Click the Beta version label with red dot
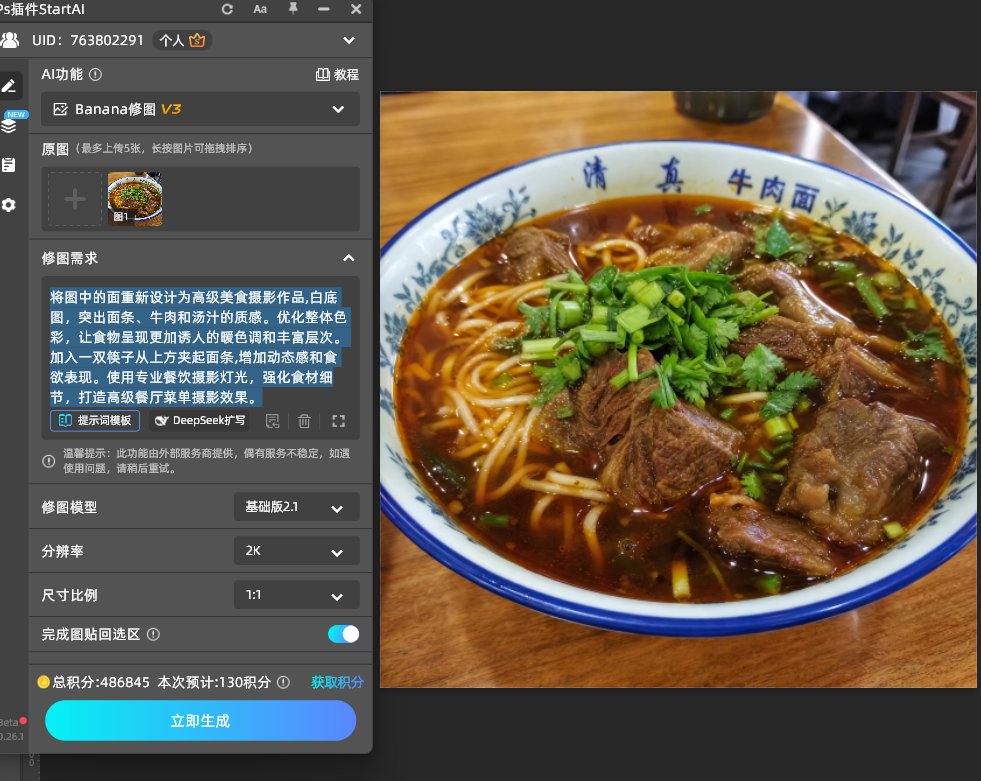The image size is (981, 781). click(x=13, y=722)
